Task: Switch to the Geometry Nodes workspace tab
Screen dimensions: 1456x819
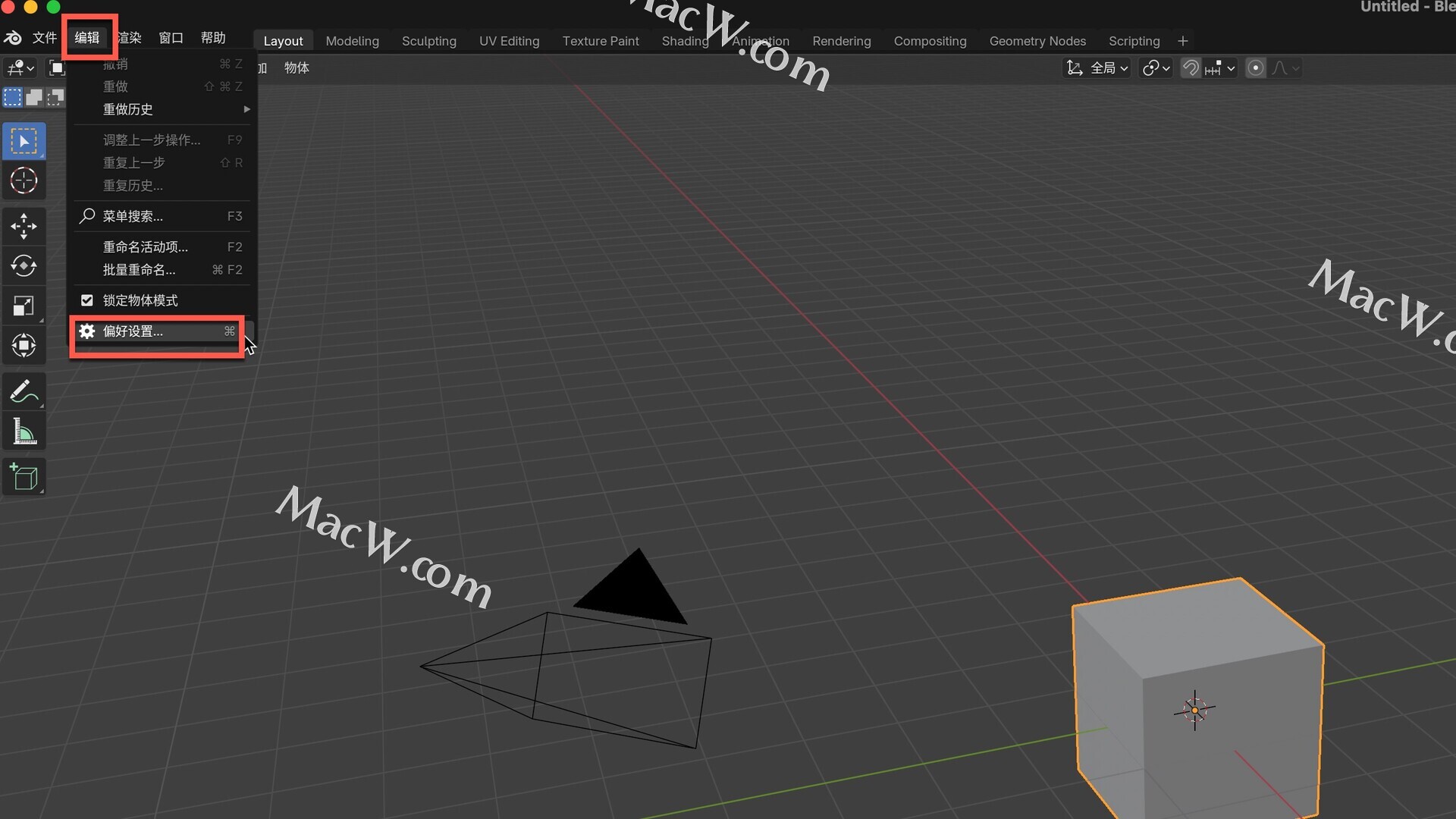Action: pyautogui.click(x=1037, y=41)
